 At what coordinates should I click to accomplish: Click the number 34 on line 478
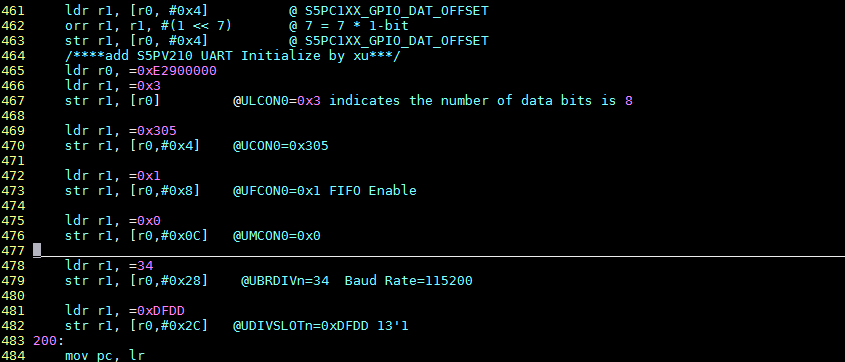[145, 266]
